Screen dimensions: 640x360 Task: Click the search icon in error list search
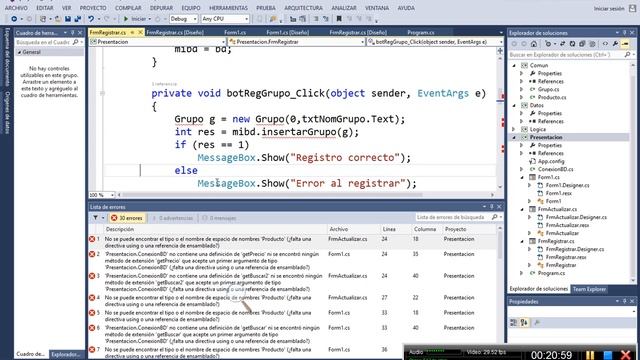point(495,218)
